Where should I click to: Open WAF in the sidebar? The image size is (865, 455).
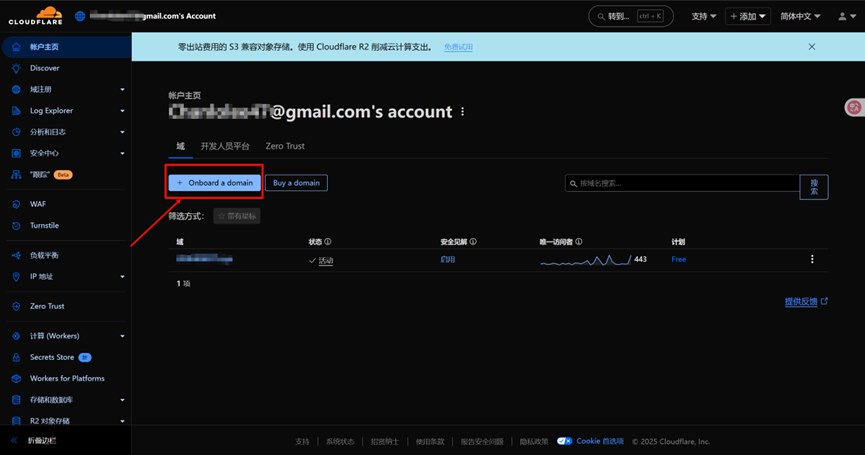pos(38,204)
